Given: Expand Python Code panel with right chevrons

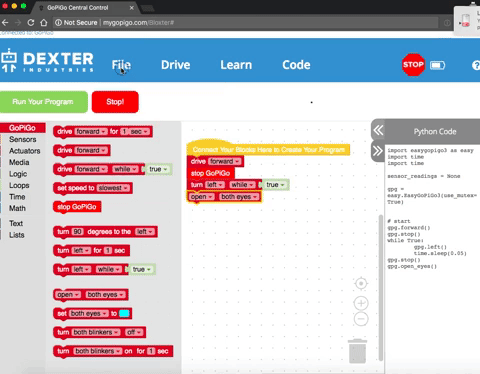Looking at the screenshot, I should [378, 151].
